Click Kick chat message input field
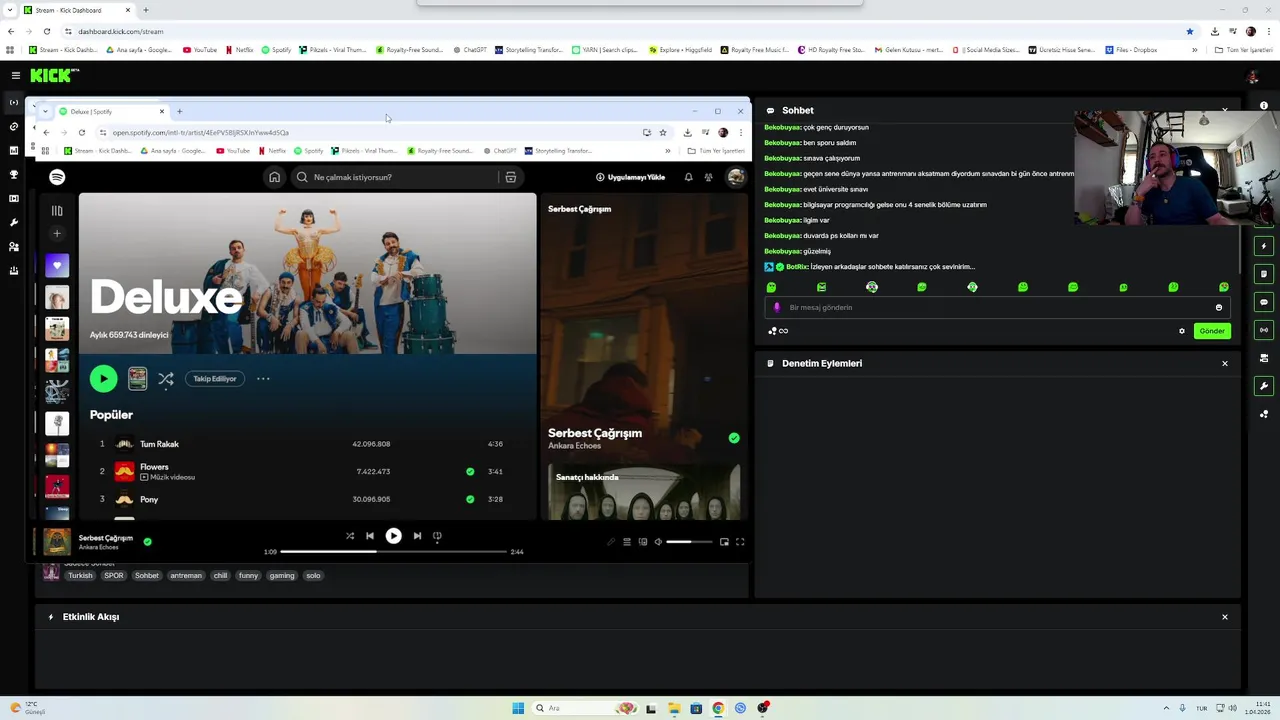Image resolution: width=1280 pixels, height=720 pixels. 998,307
